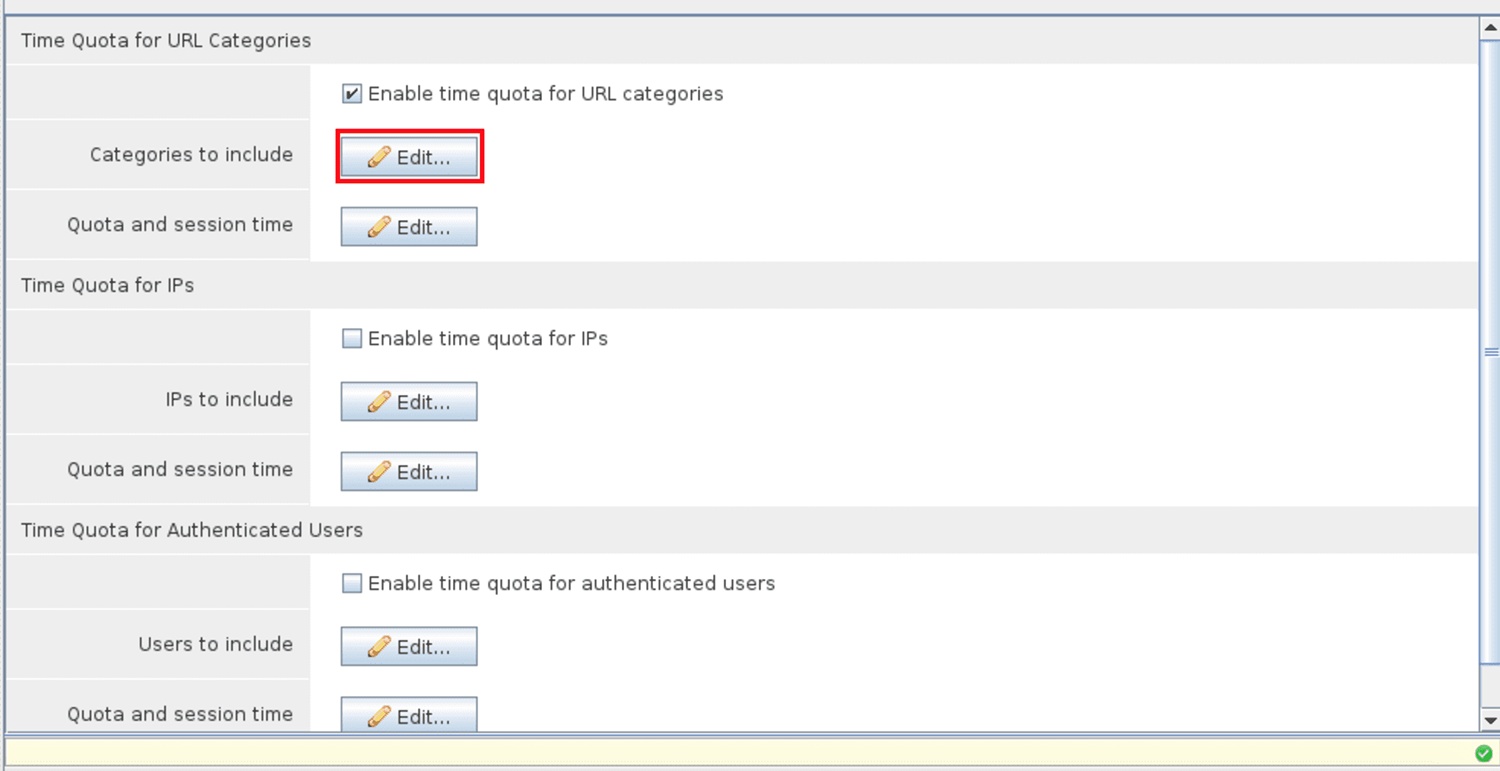
Task: Click pencil icon for URL categories quota and session time
Action: coord(378,227)
